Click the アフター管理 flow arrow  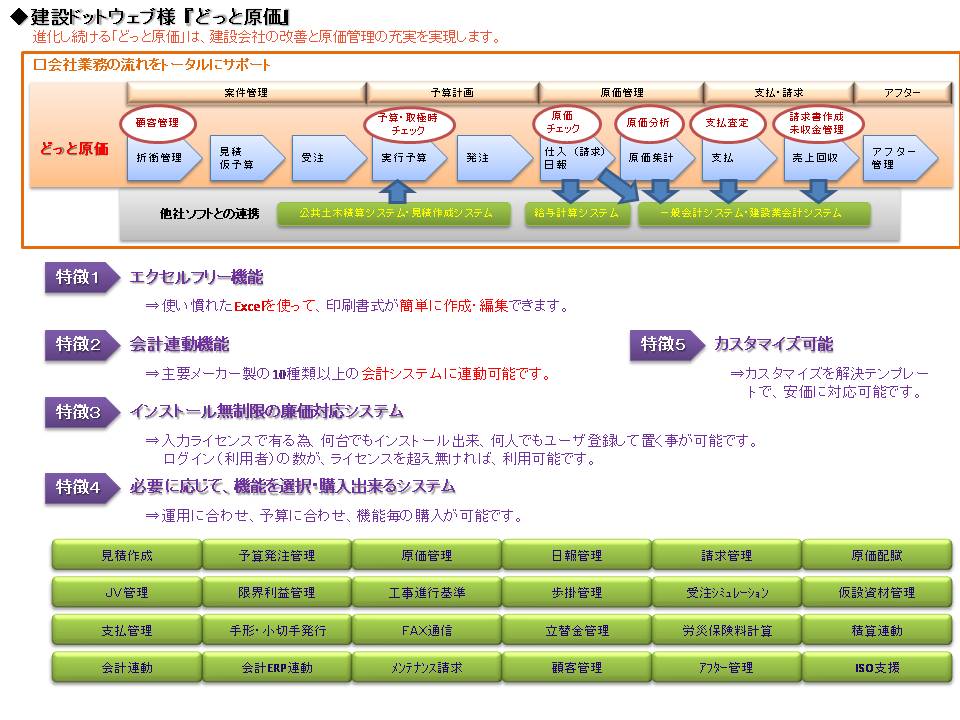[x=900, y=158]
